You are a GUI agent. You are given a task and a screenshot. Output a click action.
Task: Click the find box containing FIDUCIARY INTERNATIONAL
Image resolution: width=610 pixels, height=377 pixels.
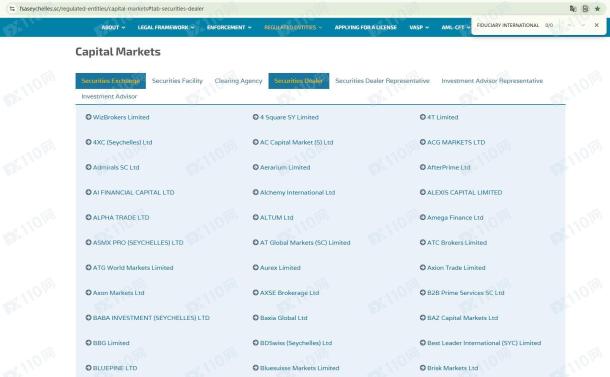[508, 25]
